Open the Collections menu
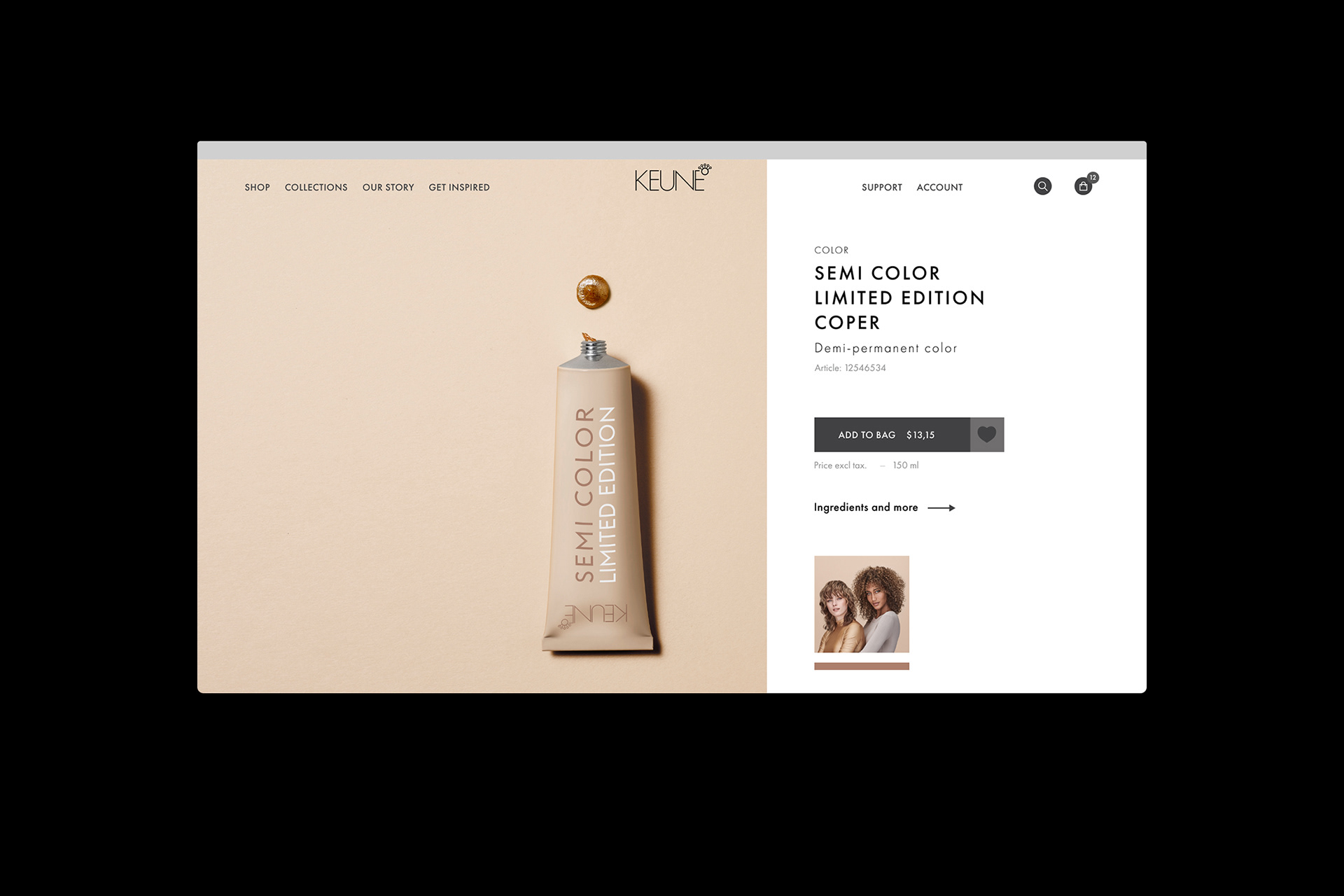The width and height of the screenshot is (1344, 896). [x=316, y=188]
